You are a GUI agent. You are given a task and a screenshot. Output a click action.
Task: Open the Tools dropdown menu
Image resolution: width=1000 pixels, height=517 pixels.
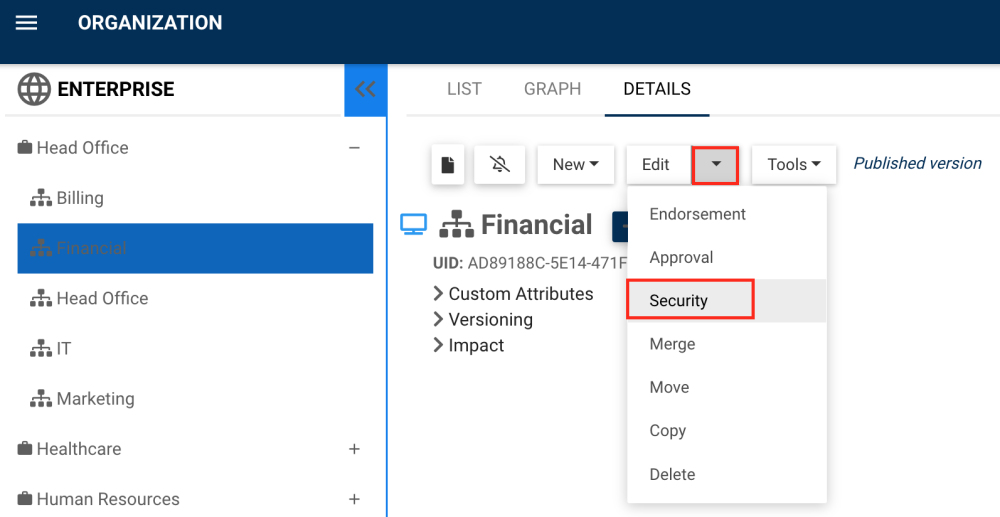tap(794, 165)
